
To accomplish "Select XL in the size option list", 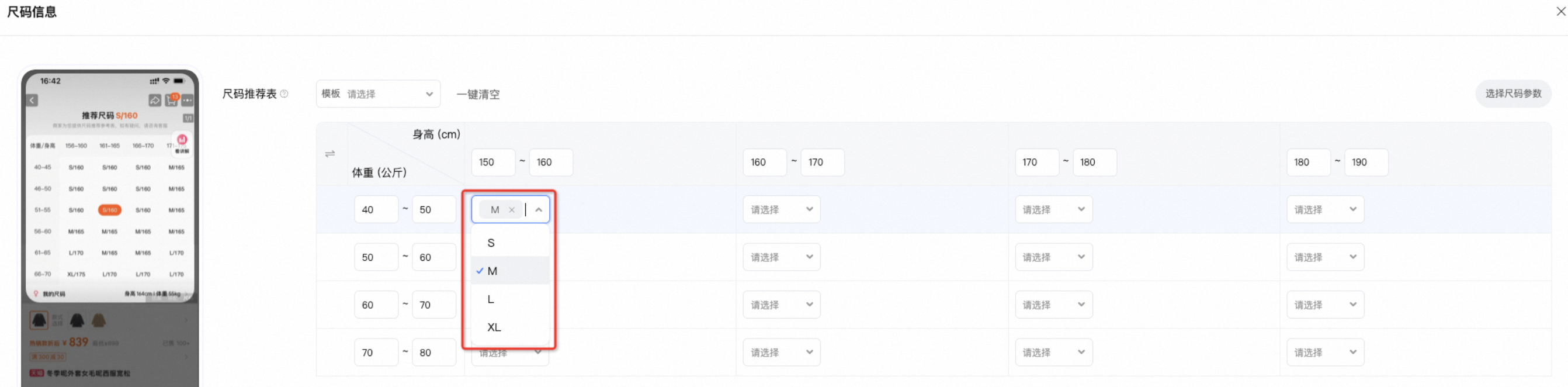I will [x=510, y=327].
